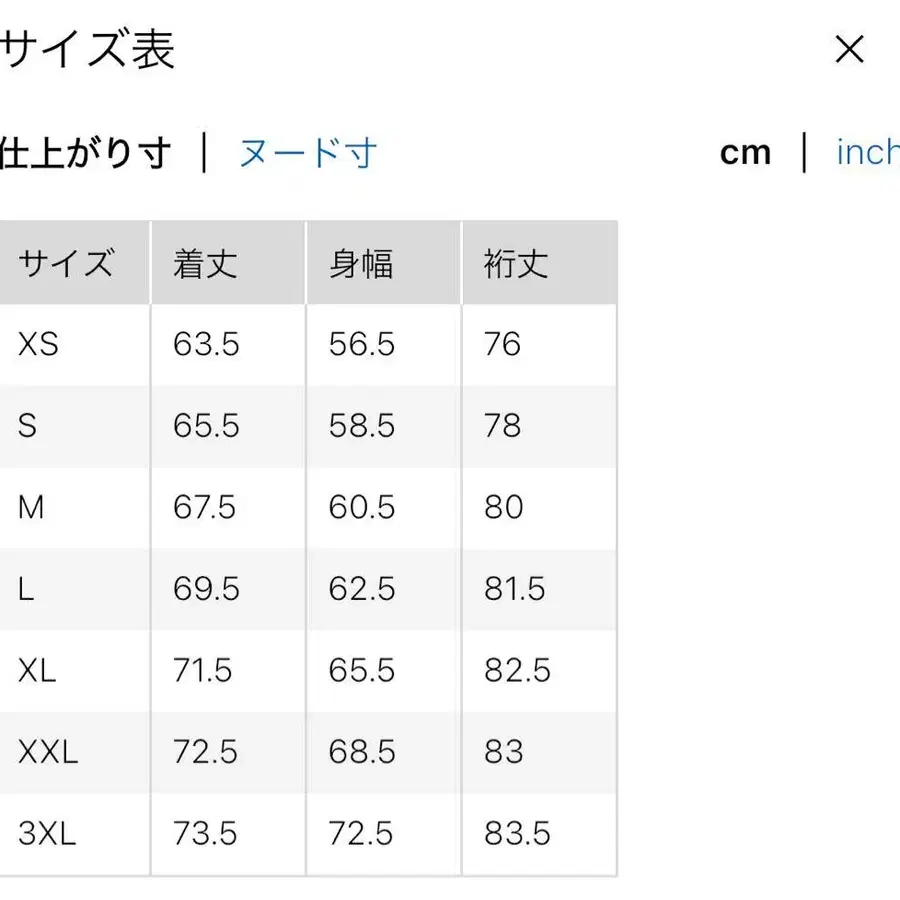Select the XL size label
This screenshot has width=900, height=900.
[x=36, y=671]
